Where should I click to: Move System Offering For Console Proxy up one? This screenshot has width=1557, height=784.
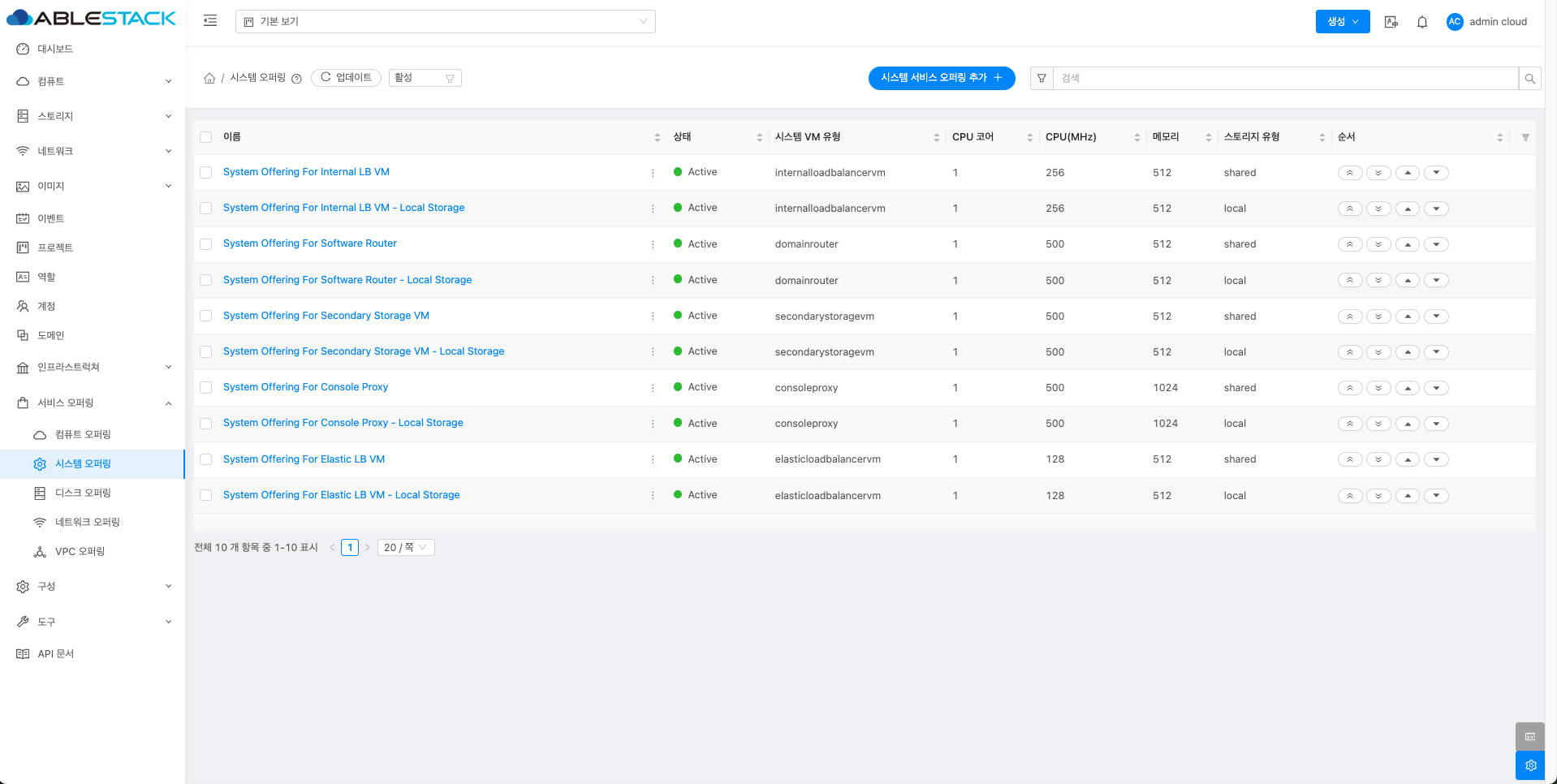pyautogui.click(x=1408, y=388)
